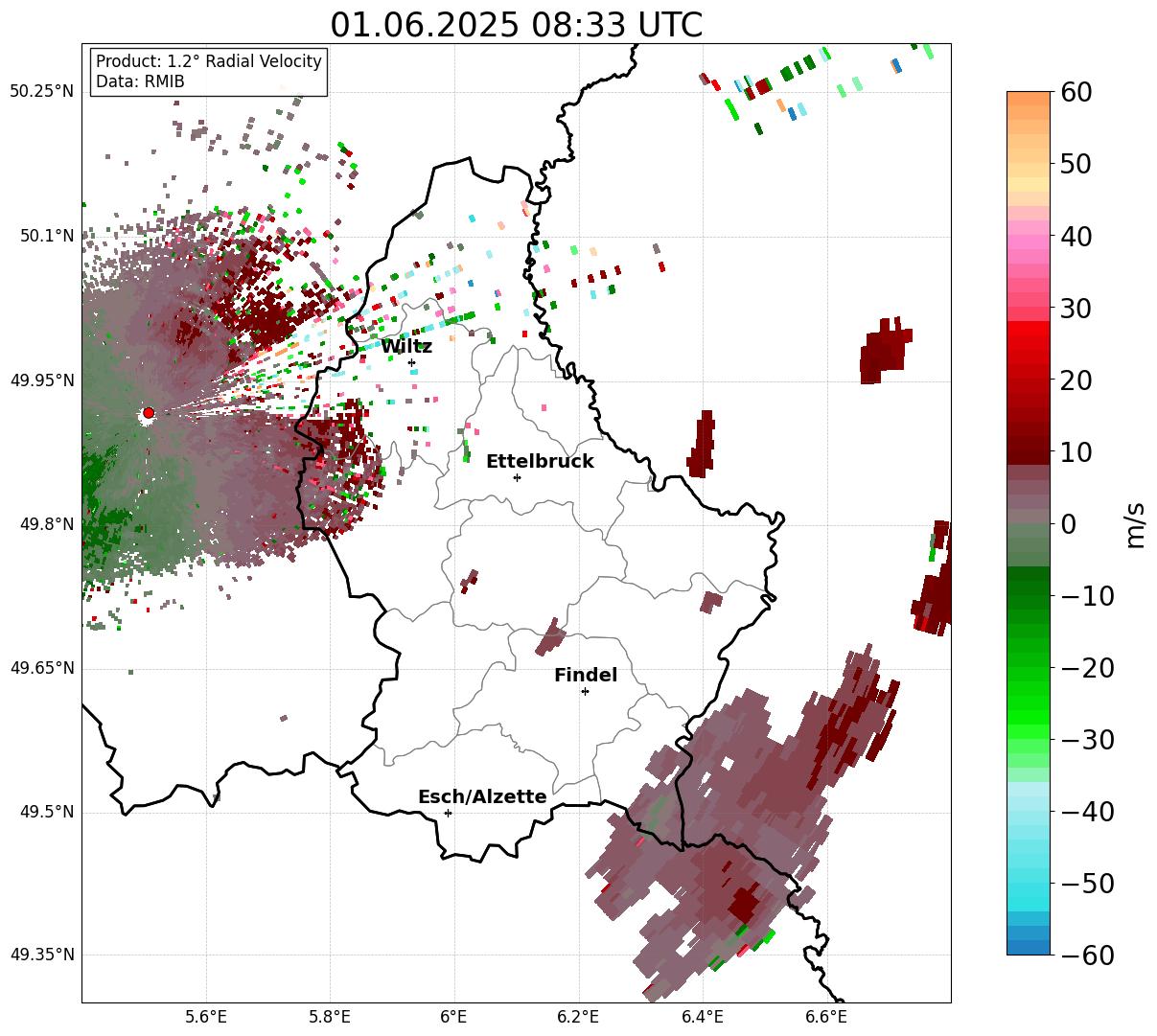Click the colorbar value −30
The width and height of the screenshot is (1157, 1036).
click(x=1088, y=739)
